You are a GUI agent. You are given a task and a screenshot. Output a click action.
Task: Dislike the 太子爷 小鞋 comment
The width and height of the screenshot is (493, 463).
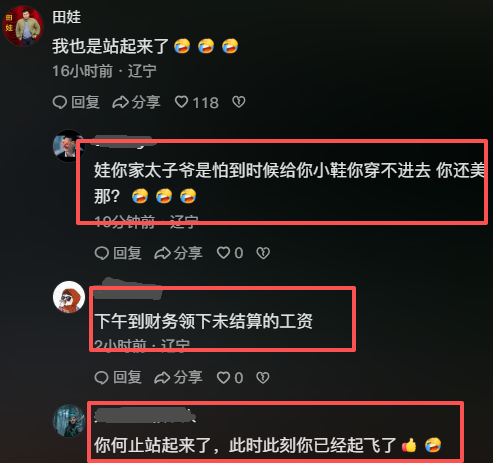[263, 253]
